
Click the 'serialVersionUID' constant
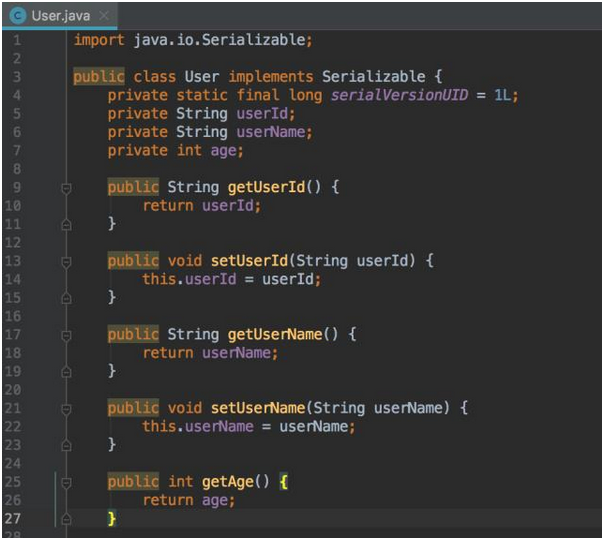(x=399, y=95)
